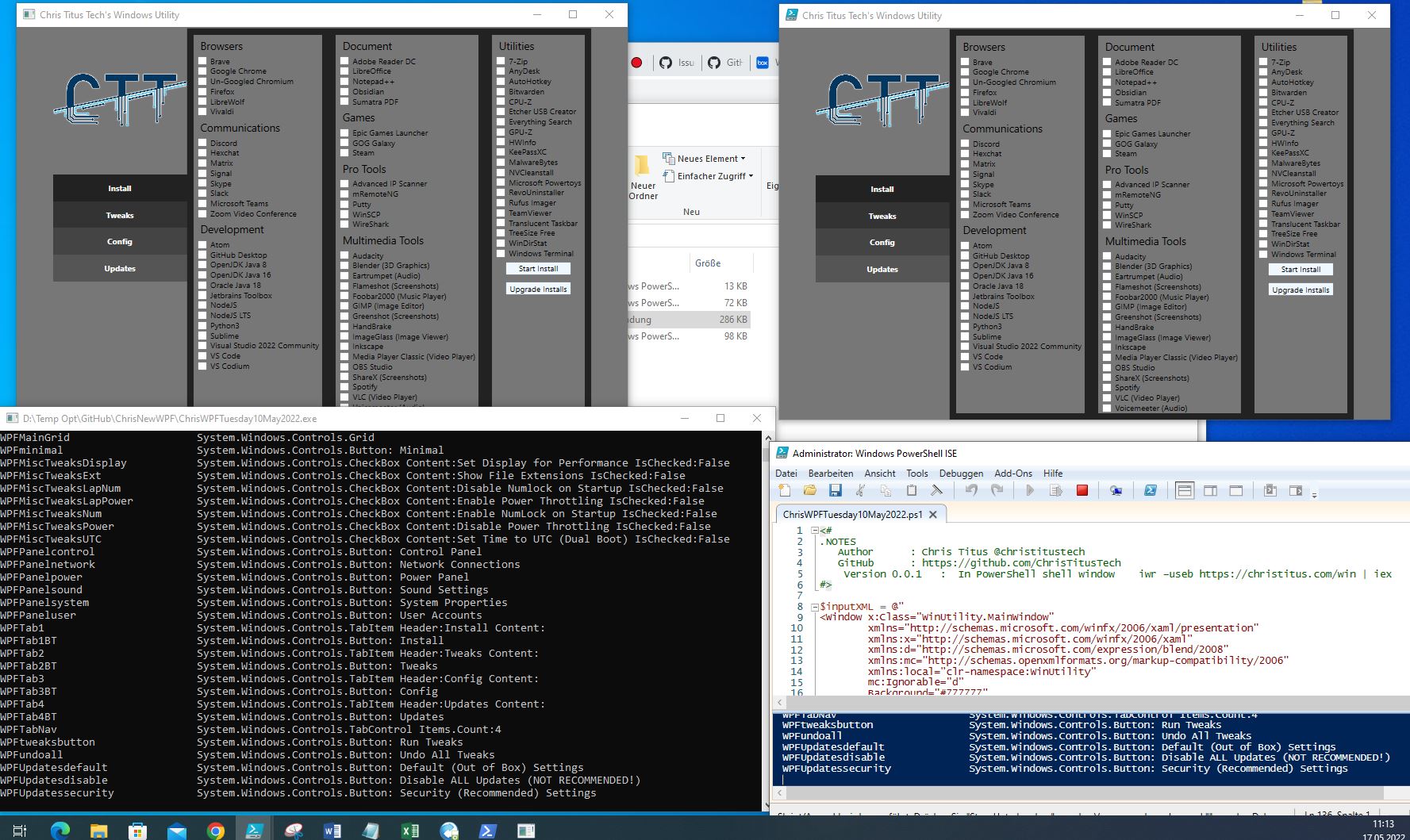Viewport: 1410px width, 840px height.
Task: Check Audacity in the right CTT window
Action: tap(1107, 256)
